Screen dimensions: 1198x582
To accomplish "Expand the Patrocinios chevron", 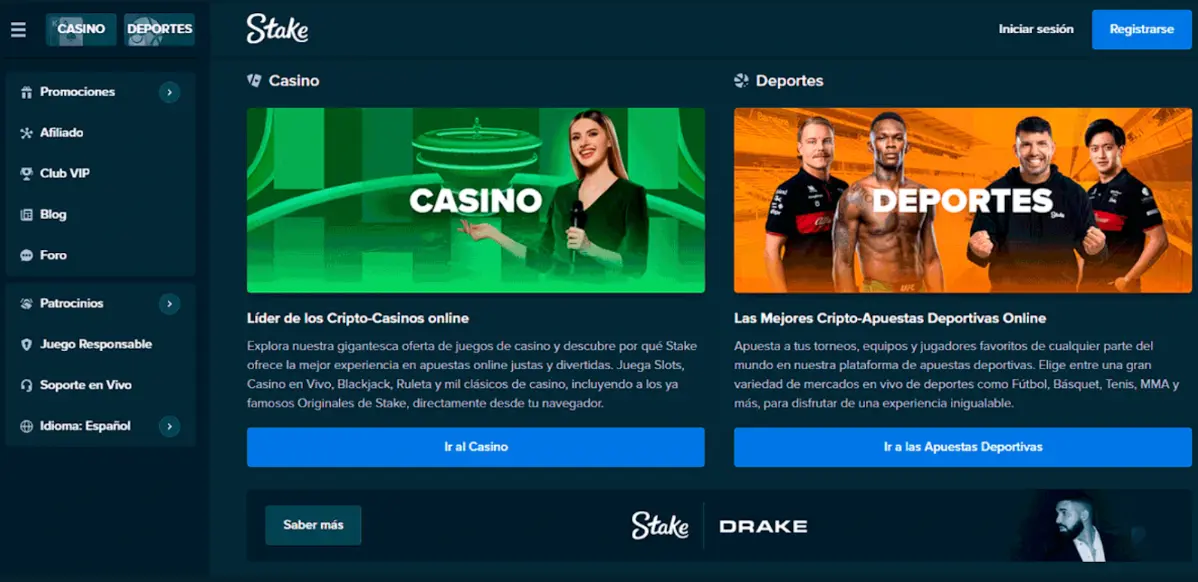I will pos(170,304).
